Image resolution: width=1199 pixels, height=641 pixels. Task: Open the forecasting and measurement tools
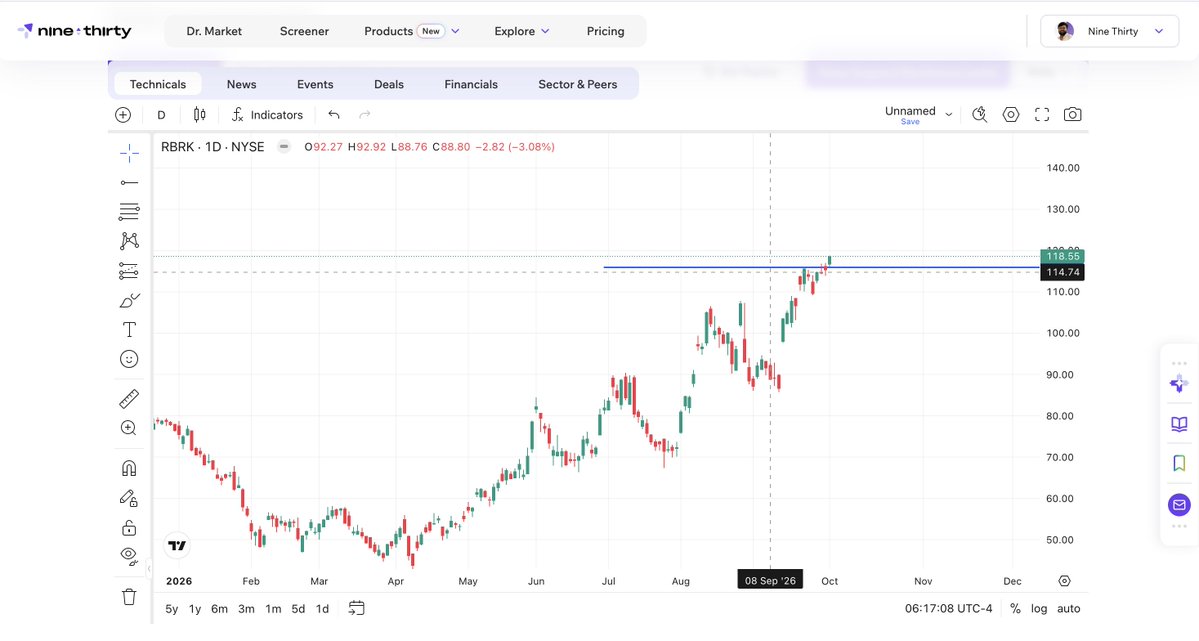[129, 271]
